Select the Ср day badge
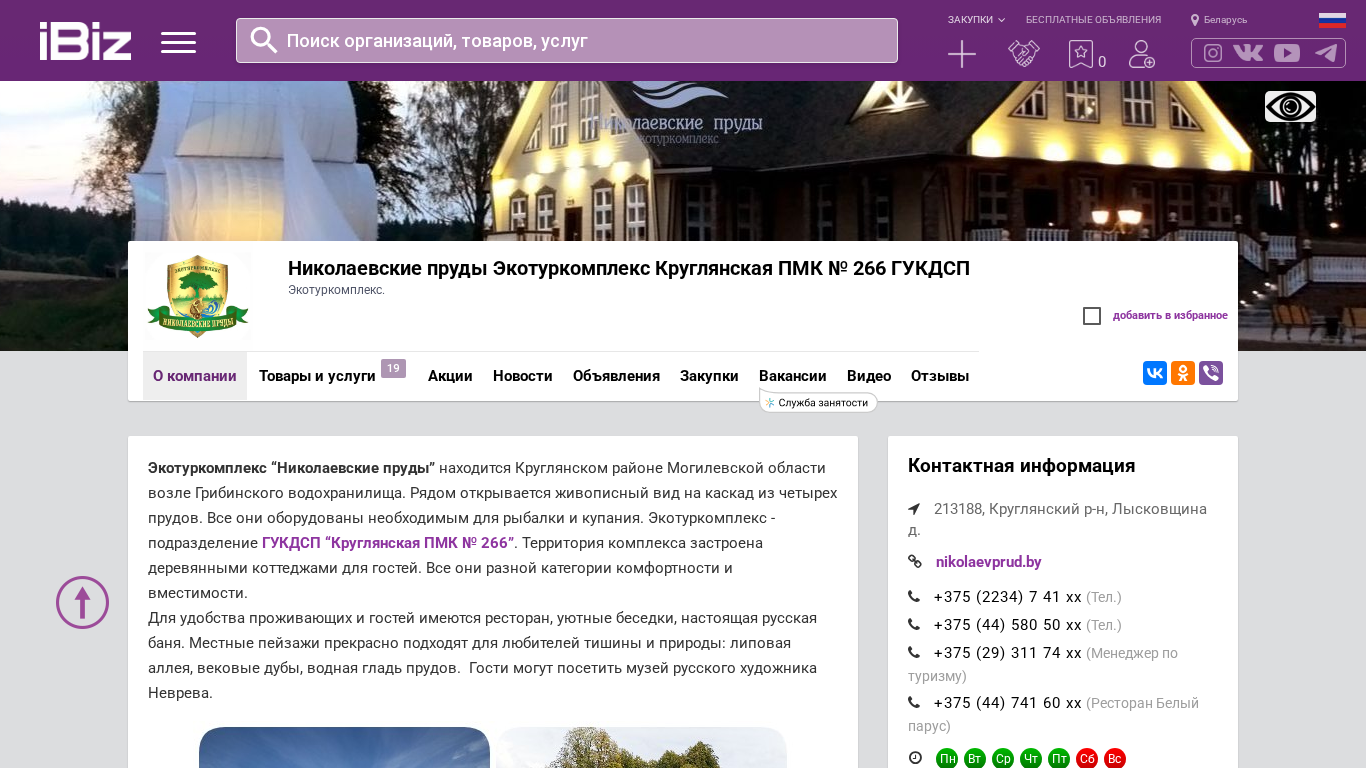Image resolution: width=1366 pixels, height=768 pixels. 1003,759
